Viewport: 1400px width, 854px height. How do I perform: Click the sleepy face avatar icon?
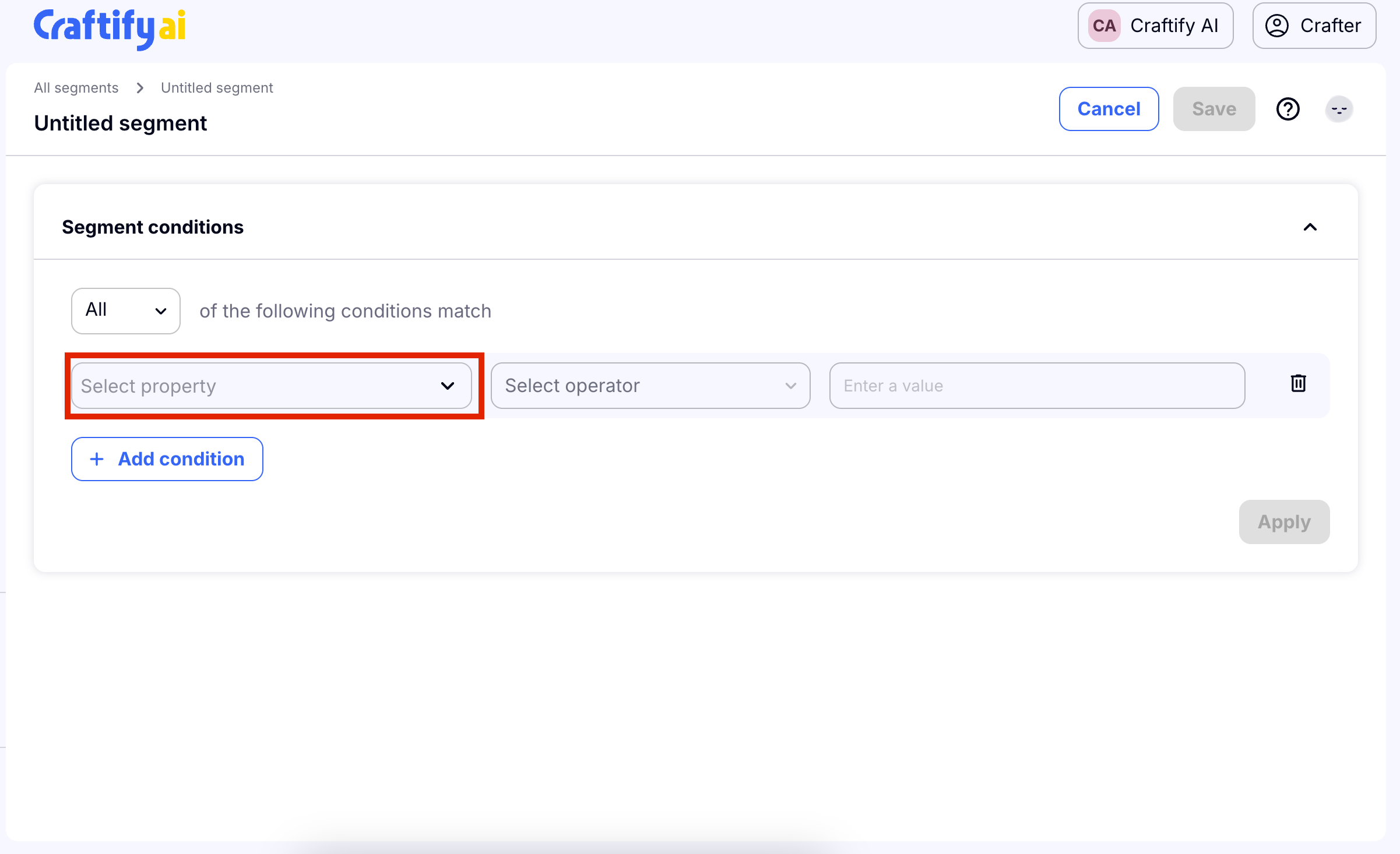(x=1339, y=109)
